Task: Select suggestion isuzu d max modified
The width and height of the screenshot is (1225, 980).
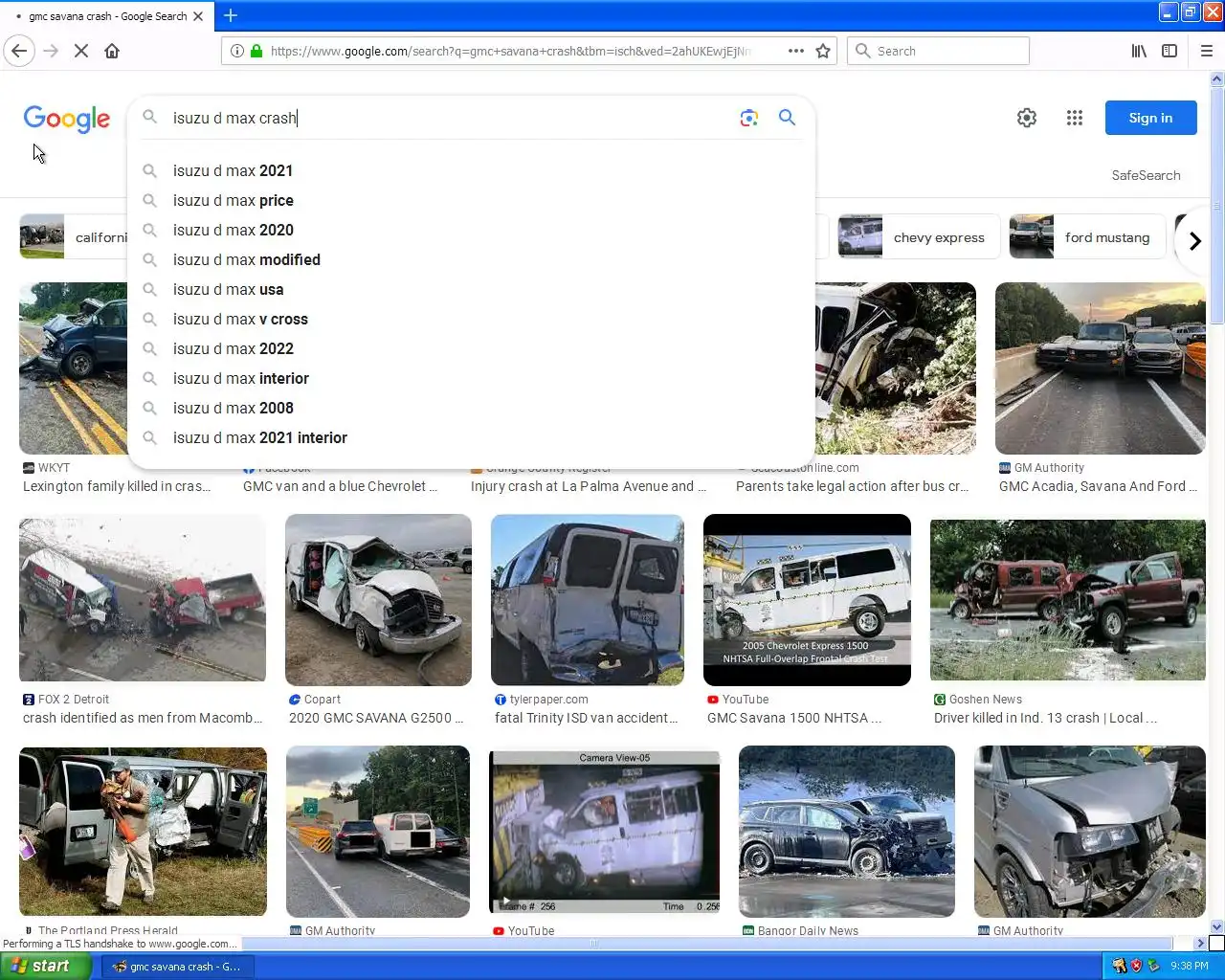Action: point(471,259)
